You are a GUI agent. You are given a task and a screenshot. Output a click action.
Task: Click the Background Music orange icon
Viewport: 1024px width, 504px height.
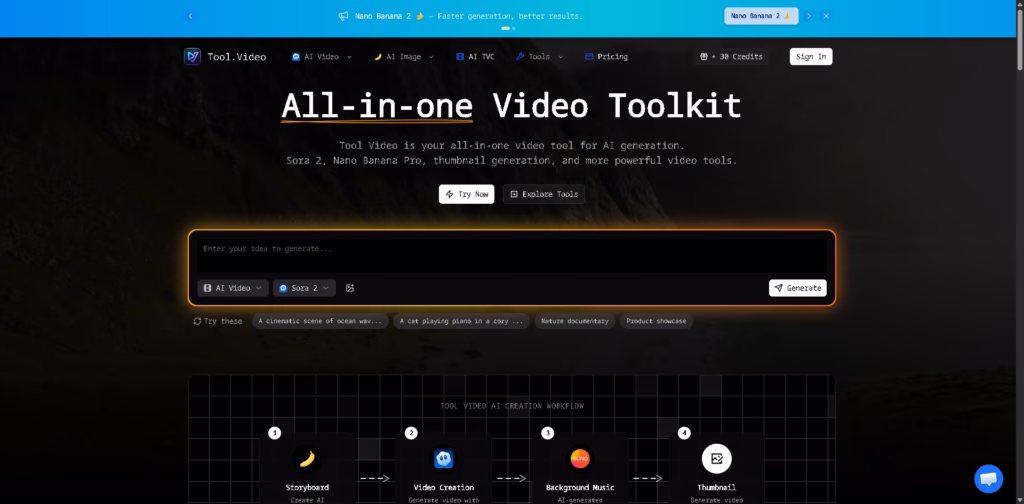580,460
